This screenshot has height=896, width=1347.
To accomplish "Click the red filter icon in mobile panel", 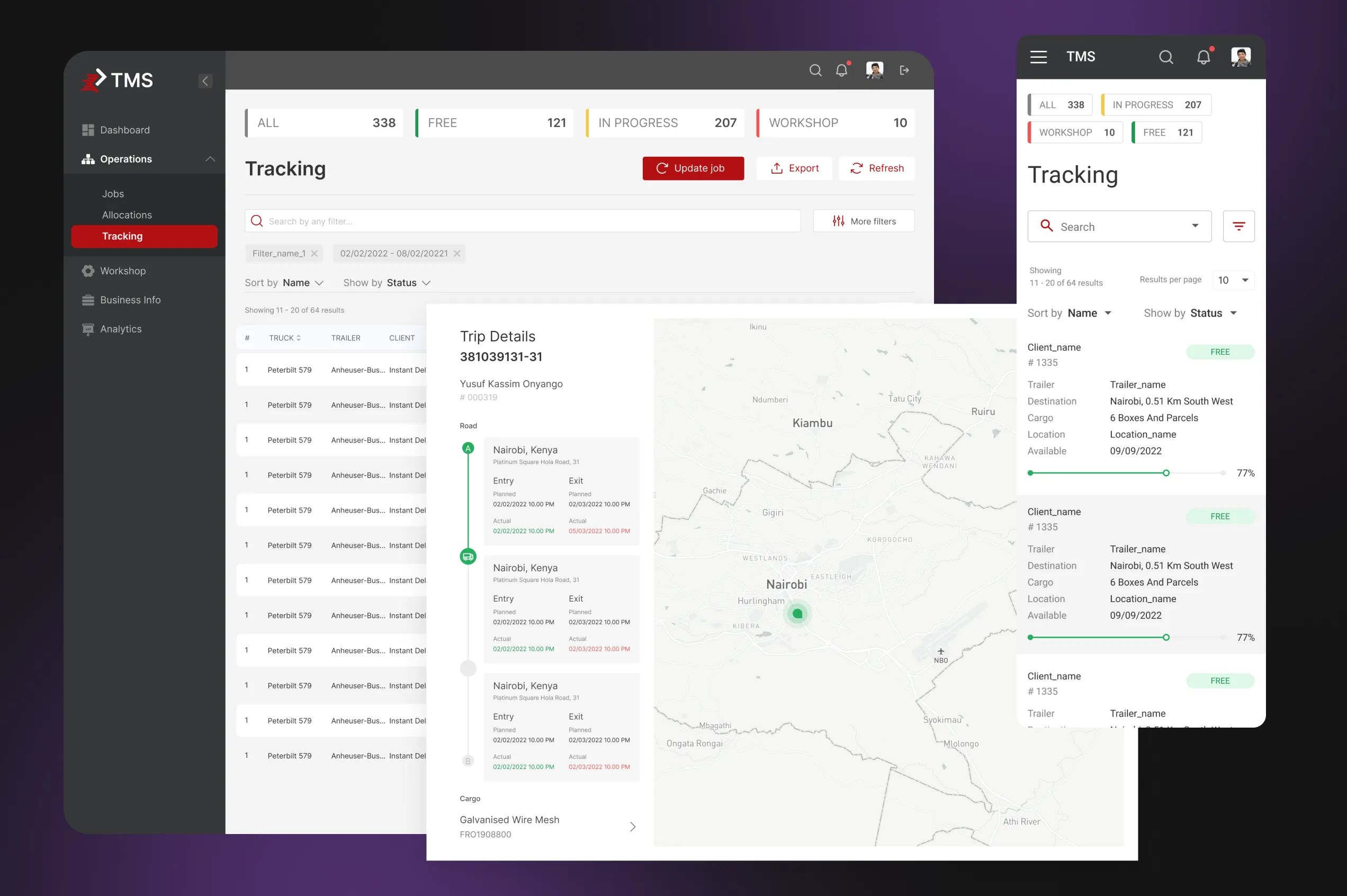I will tap(1238, 226).
